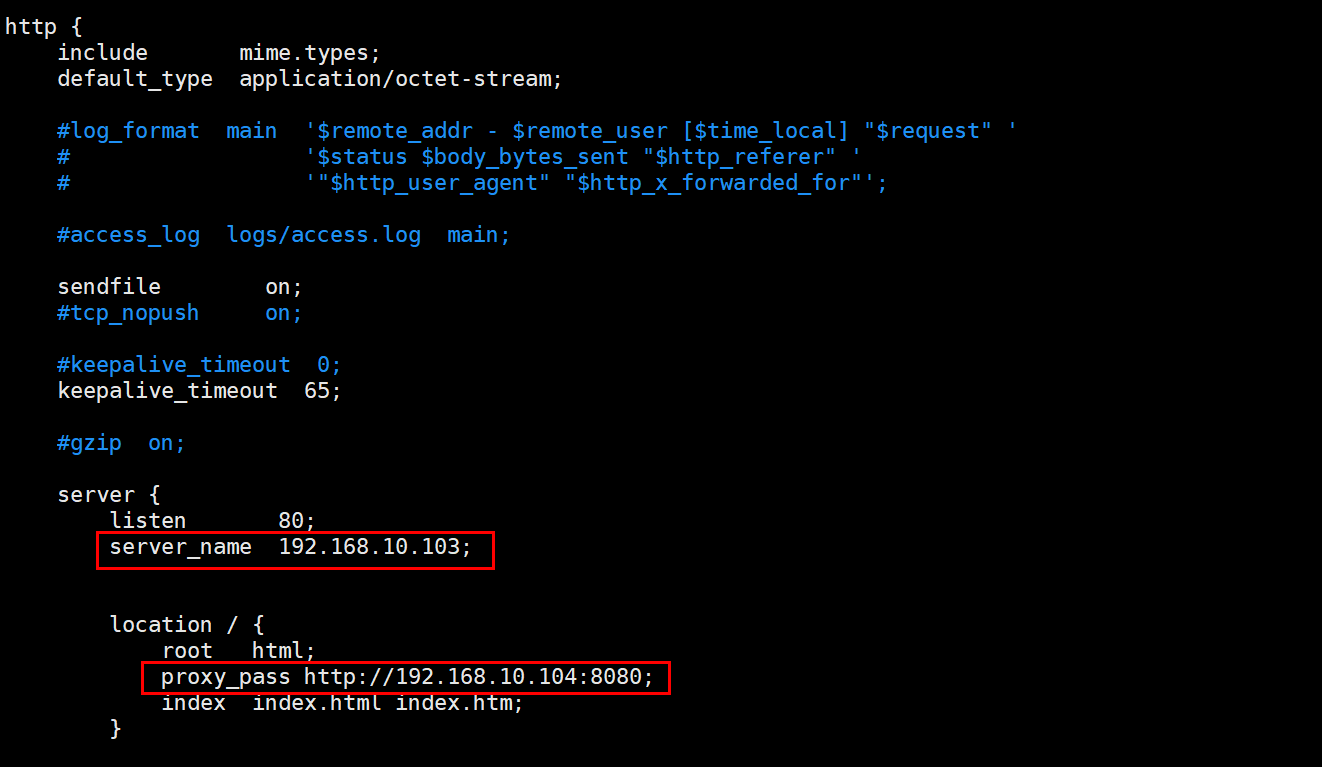Click the sendfile on line
The height and width of the screenshot is (767, 1322).
[x=180, y=287]
